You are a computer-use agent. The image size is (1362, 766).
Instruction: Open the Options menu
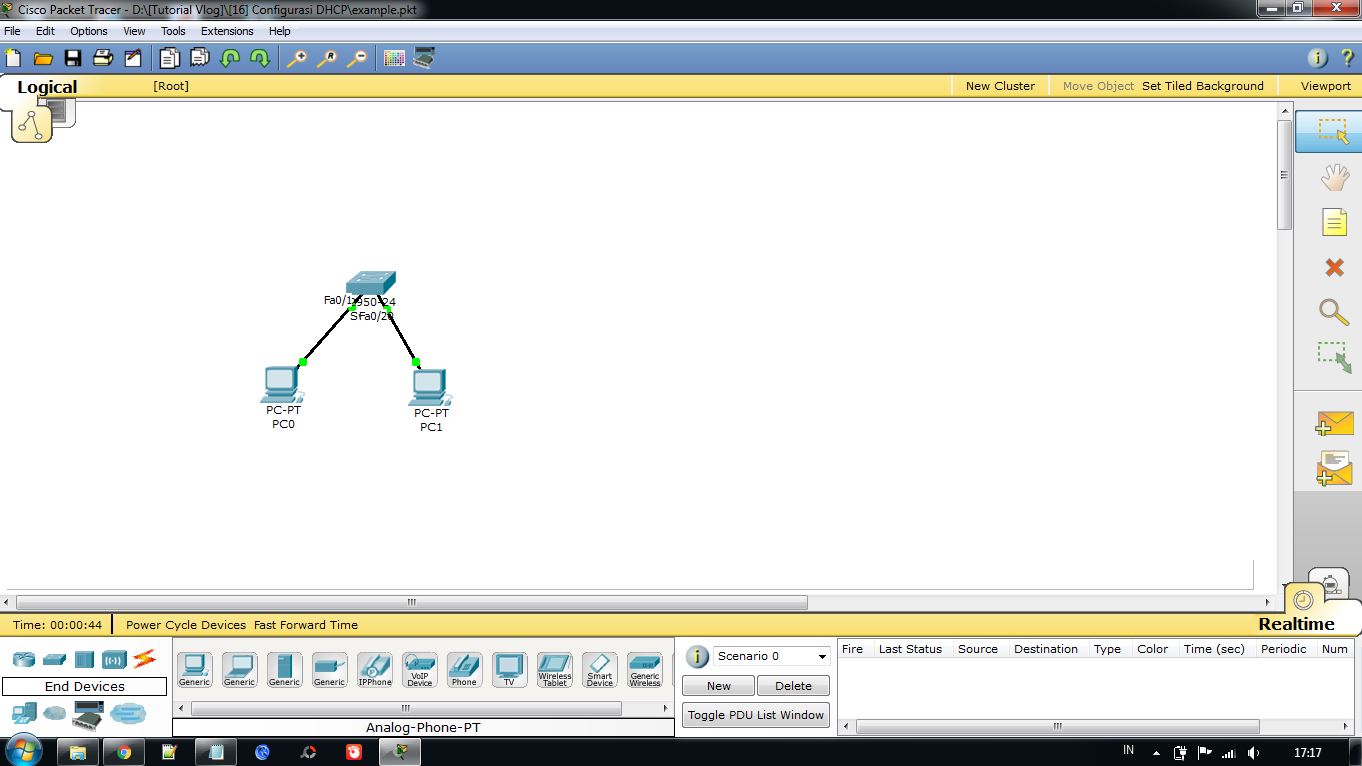coord(89,31)
